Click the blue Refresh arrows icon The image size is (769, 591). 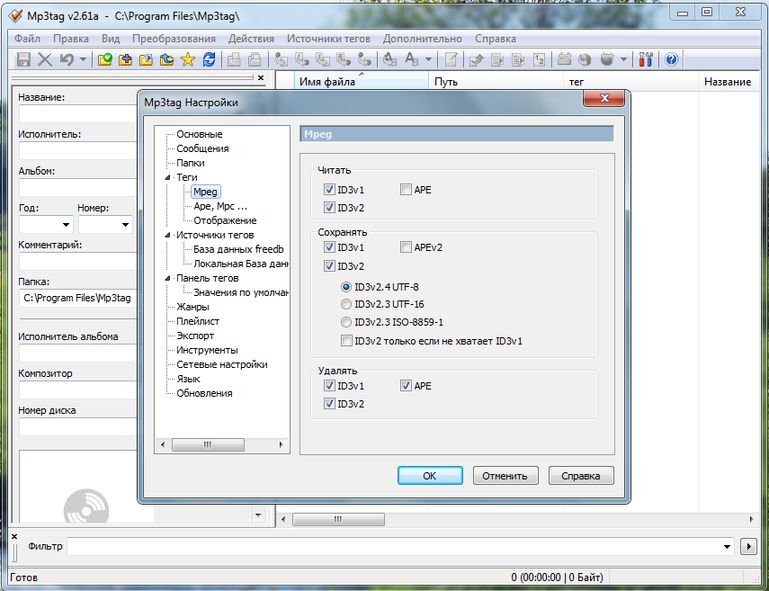[208, 60]
